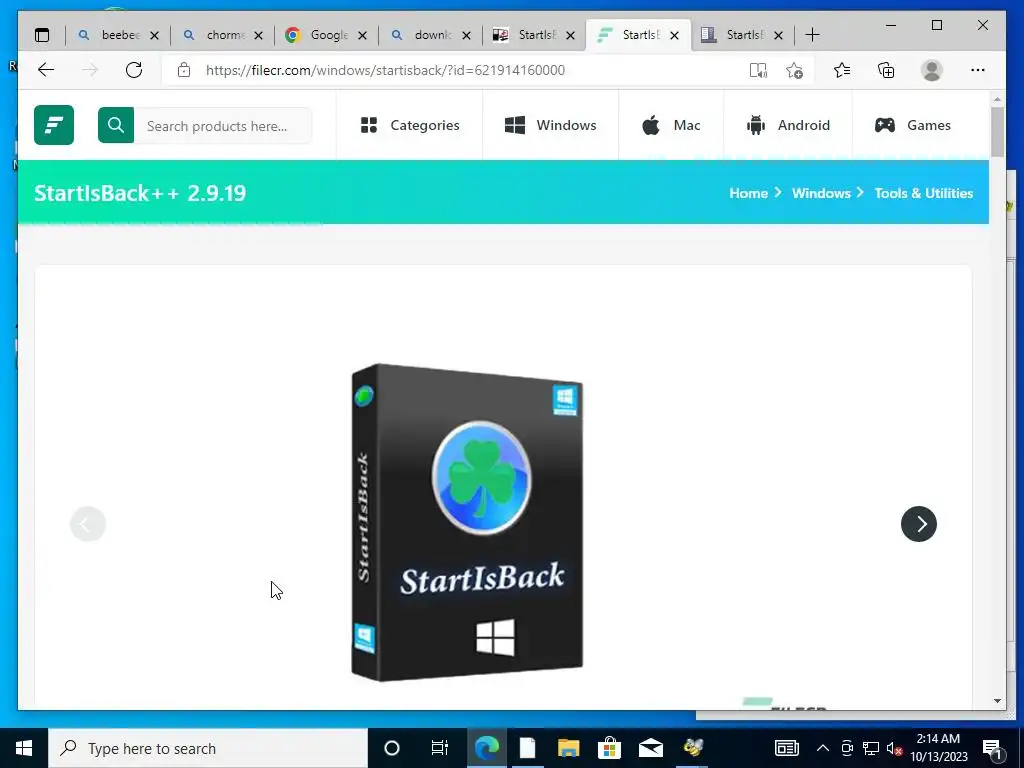
Task: Click the Type here to search box
Action: [x=208, y=748]
